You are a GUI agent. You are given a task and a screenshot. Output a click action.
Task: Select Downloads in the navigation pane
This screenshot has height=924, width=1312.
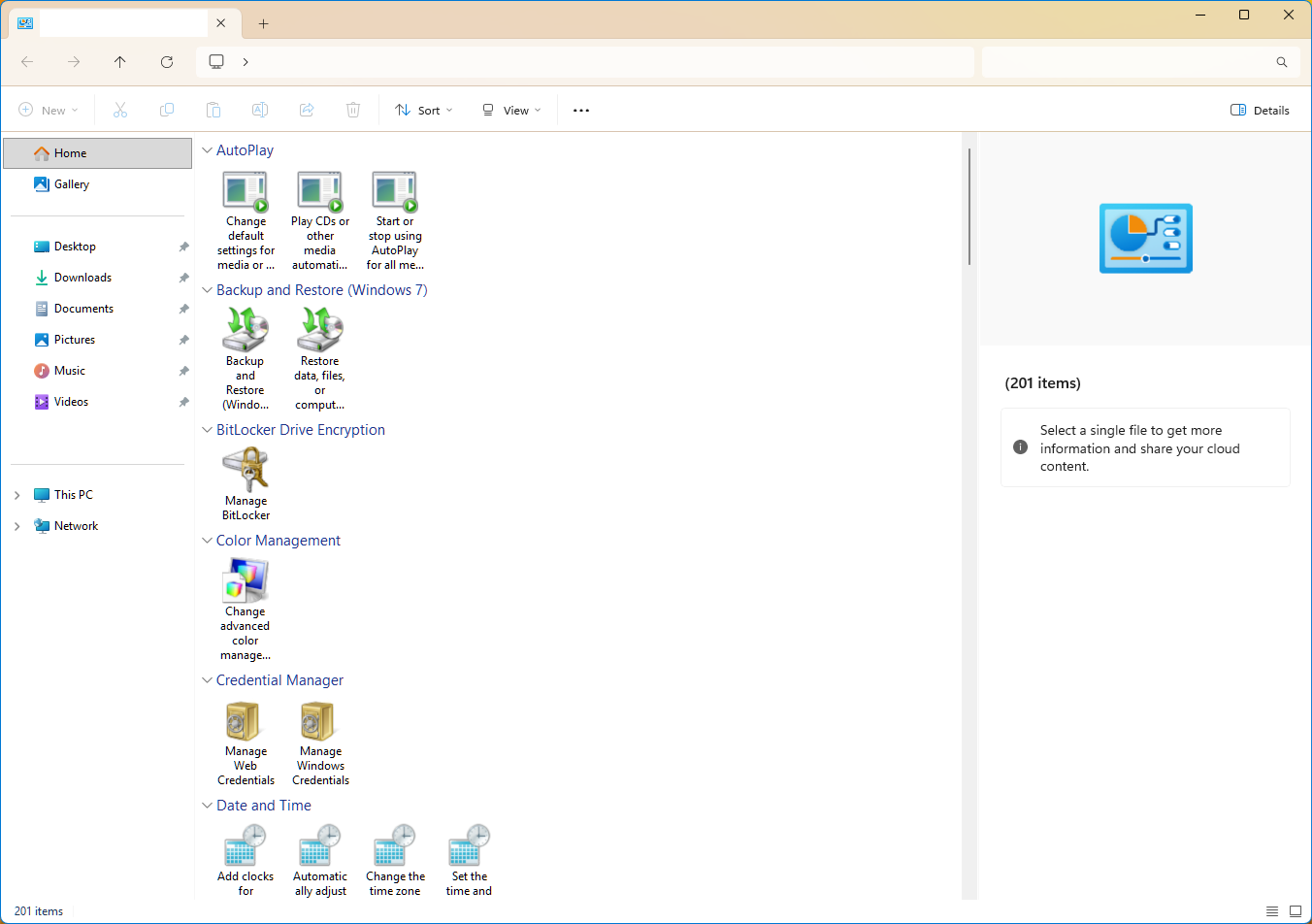tap(82, 278)
